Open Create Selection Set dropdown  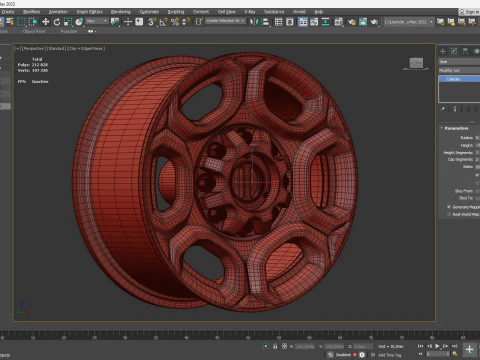point(226,21)
